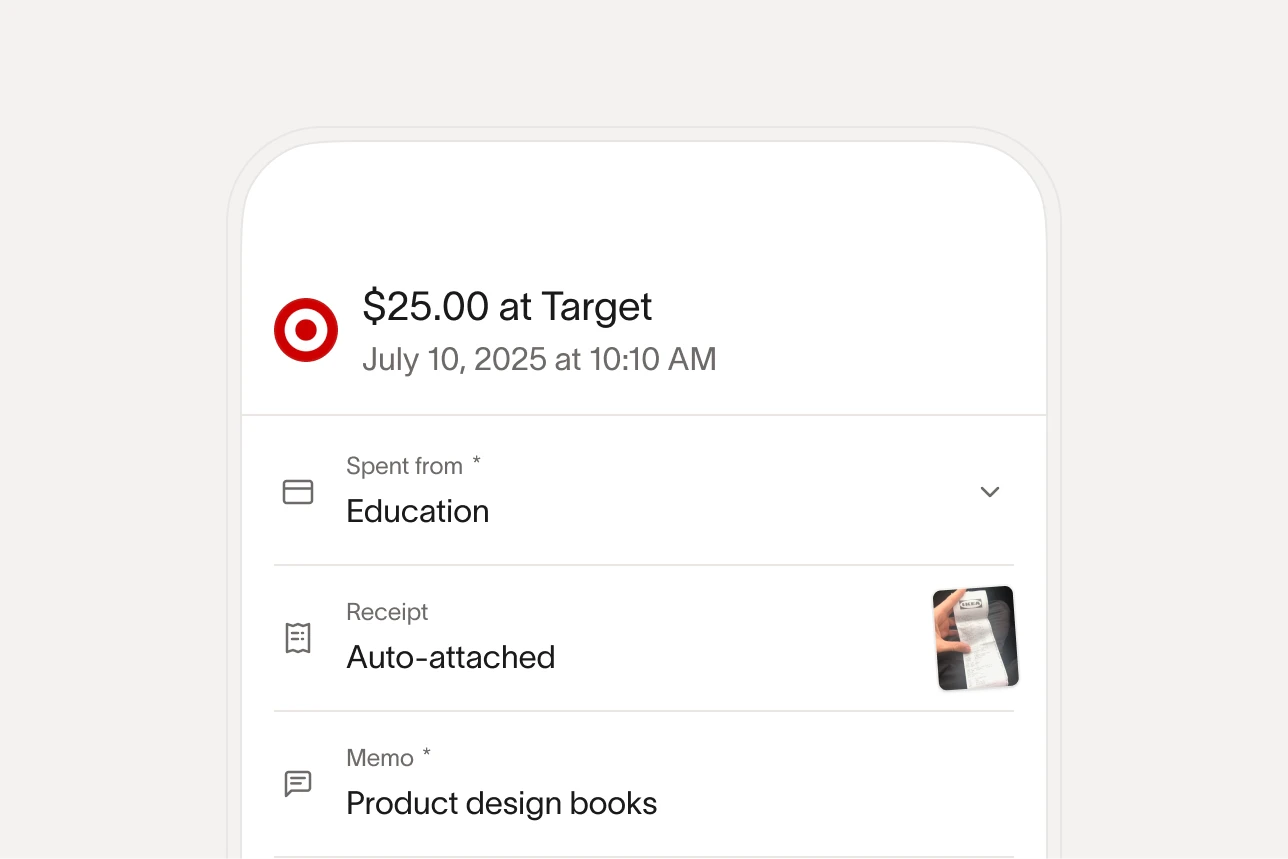Click the required asterisk beside Memo
Screen dimensions: 1288x859
(425, 753)
